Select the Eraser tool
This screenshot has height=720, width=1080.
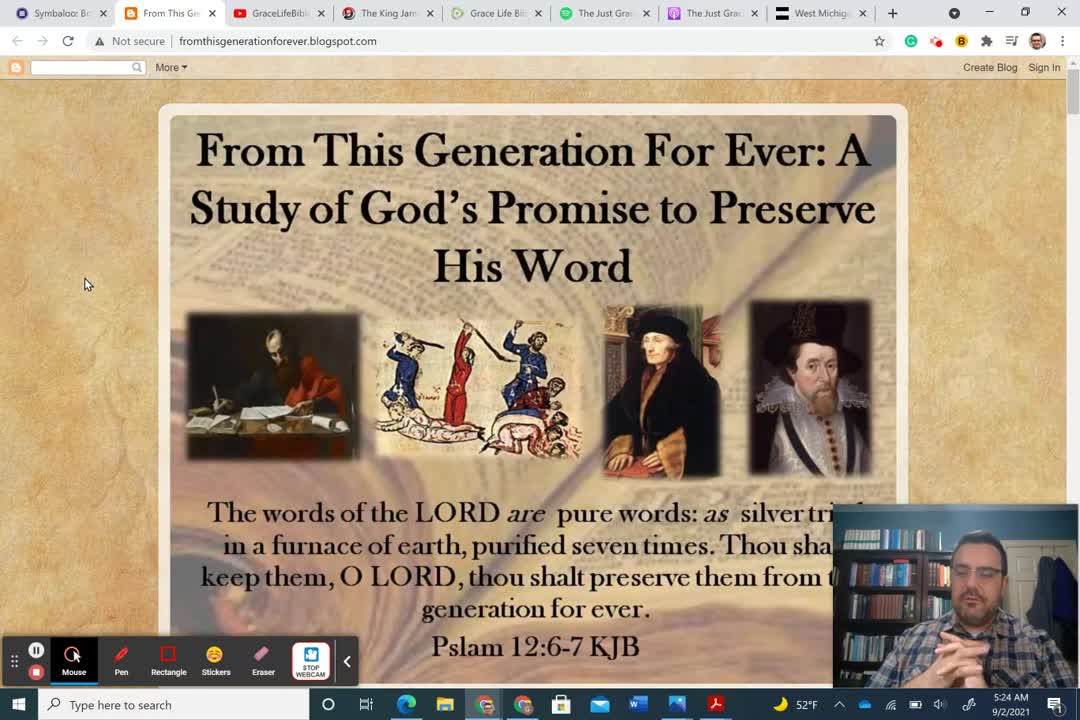pos(263,661)
